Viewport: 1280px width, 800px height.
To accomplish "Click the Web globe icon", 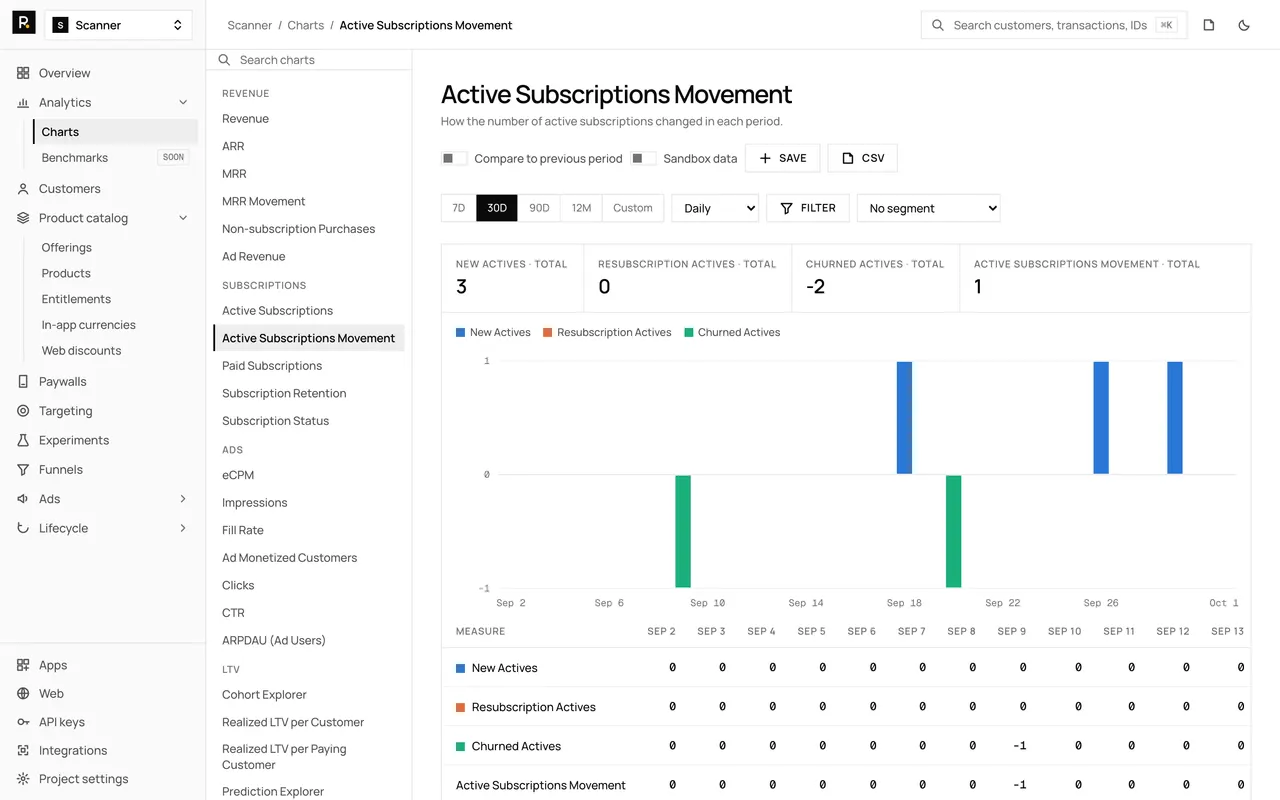I will point(23,693).
